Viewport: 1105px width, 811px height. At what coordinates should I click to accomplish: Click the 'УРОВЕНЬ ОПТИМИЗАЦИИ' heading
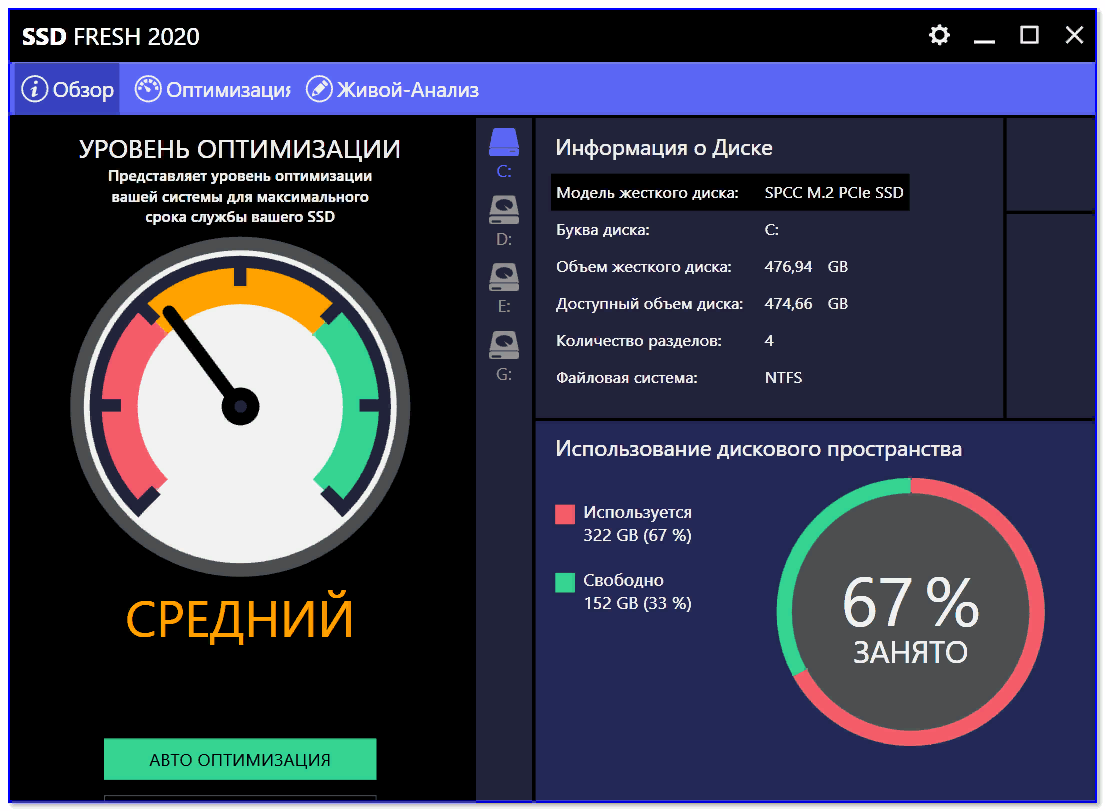tap(240, 149)
